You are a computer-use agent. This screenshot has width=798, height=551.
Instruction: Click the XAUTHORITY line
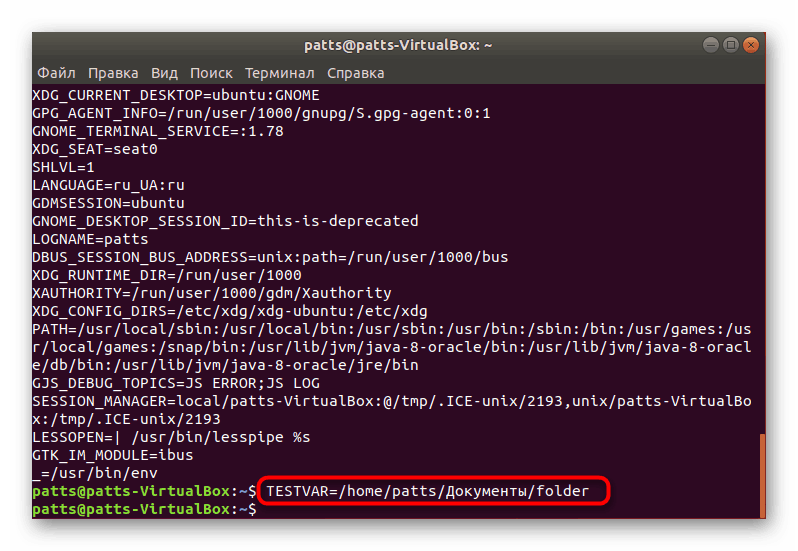click(x=212, y=293)
